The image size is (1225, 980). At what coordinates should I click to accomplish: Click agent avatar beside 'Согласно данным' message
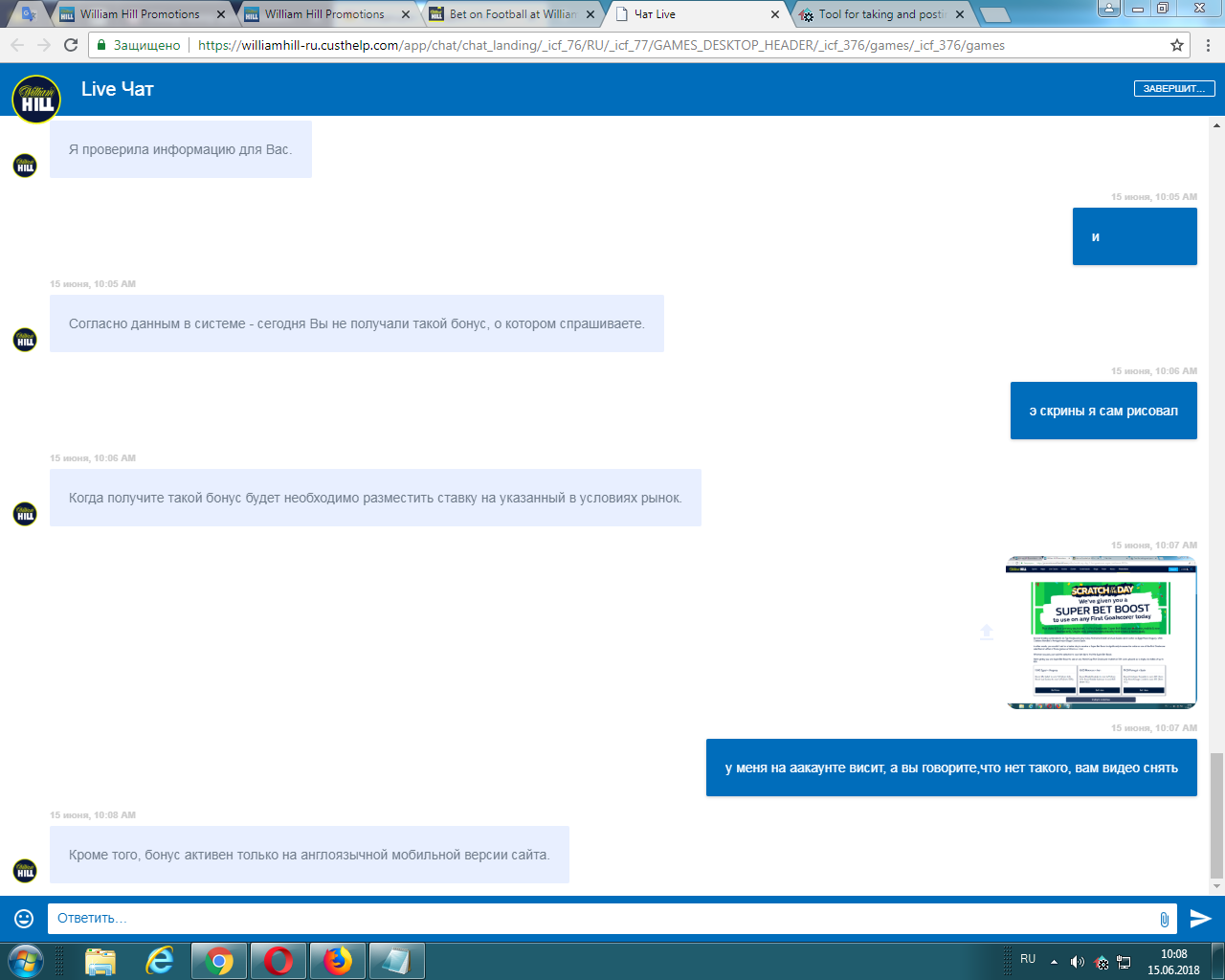click(x=25, y=340)
